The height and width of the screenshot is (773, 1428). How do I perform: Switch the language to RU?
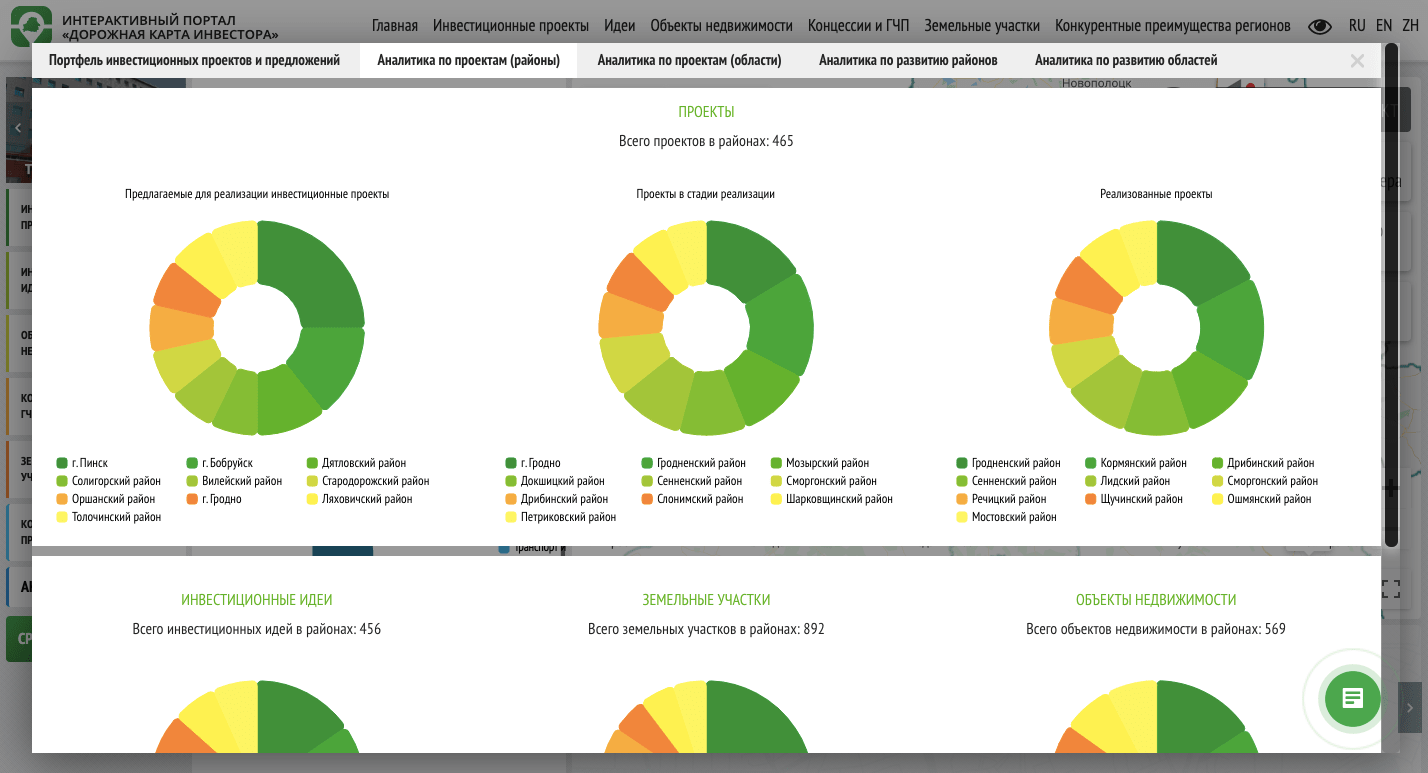point(1357,26)
